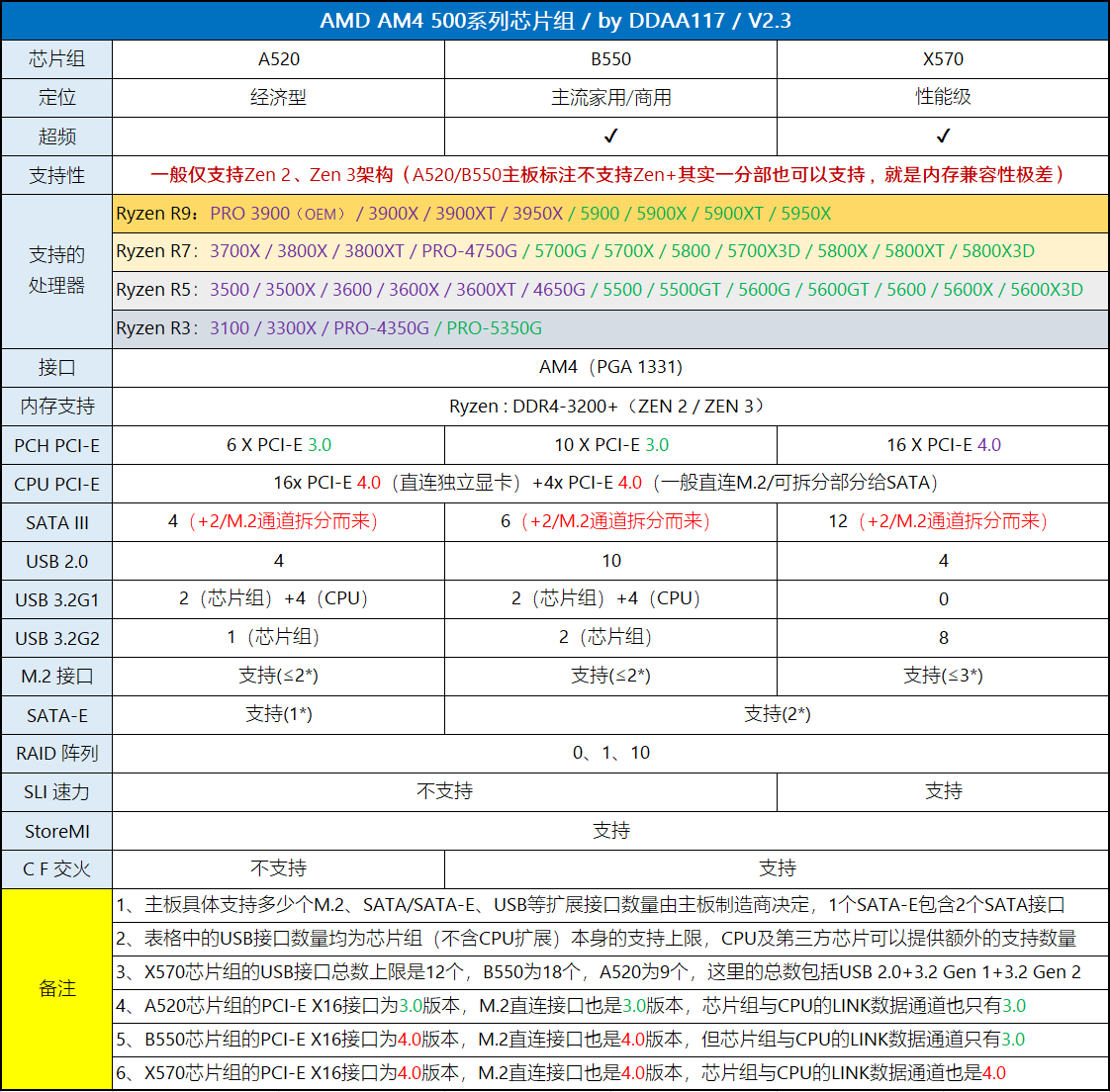This screenshot has width=1110, height=1092.
Task: Click the '支持(2*)' SATA-E cell
Action: coord(777,715)
